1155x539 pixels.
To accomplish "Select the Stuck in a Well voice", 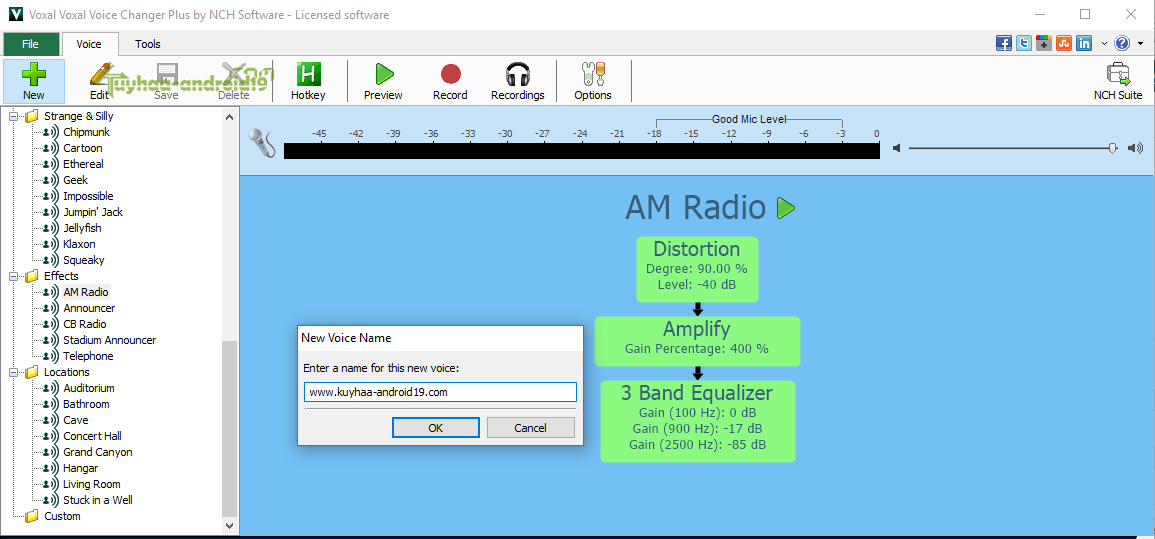I will tap(98, 500).
